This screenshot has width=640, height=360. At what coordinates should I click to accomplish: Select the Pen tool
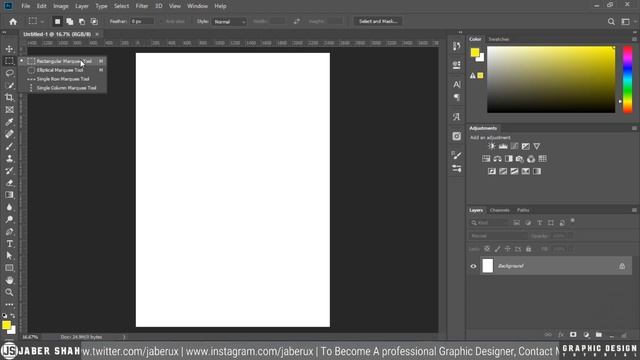tap(9, 232)
